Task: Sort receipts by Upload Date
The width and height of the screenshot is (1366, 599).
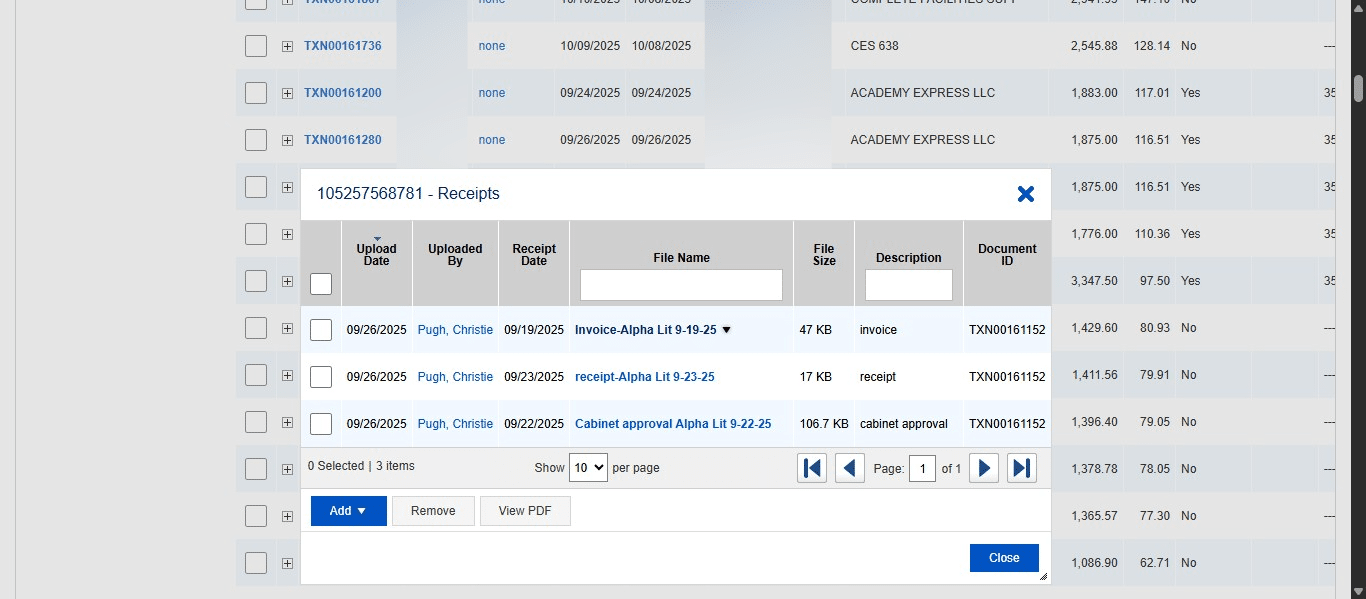Action: [x=376, y=253]
